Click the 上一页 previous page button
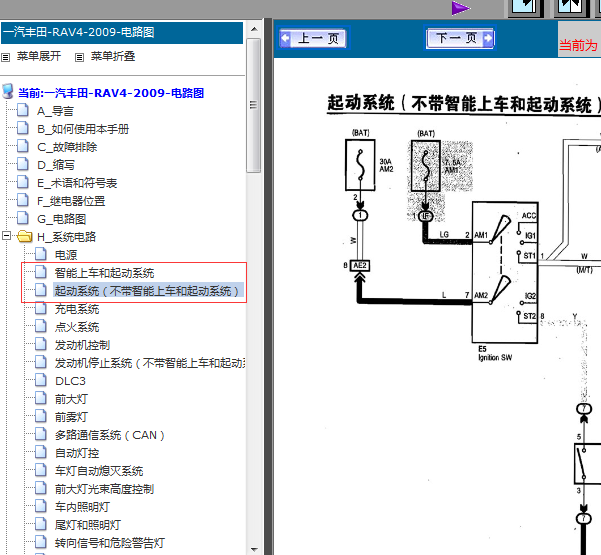 pos(313,38)
